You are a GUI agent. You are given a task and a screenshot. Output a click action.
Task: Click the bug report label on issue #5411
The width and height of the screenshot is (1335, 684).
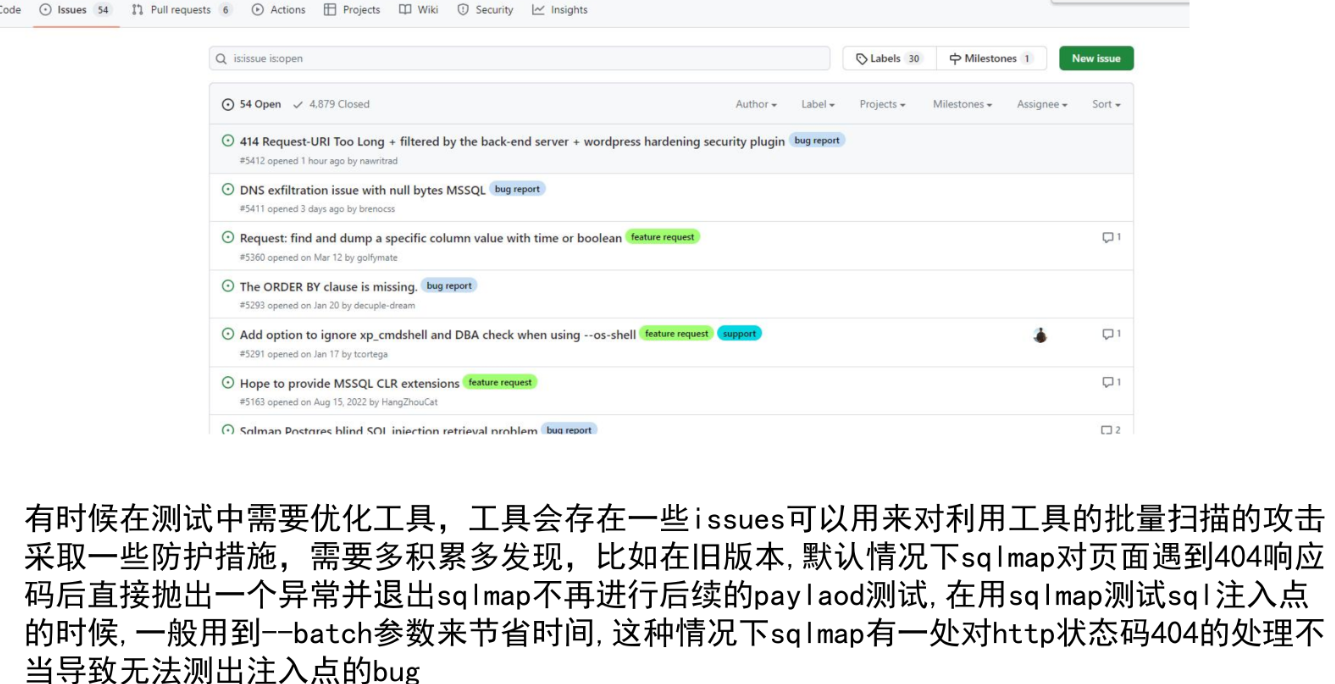click(x=516, y=189)
